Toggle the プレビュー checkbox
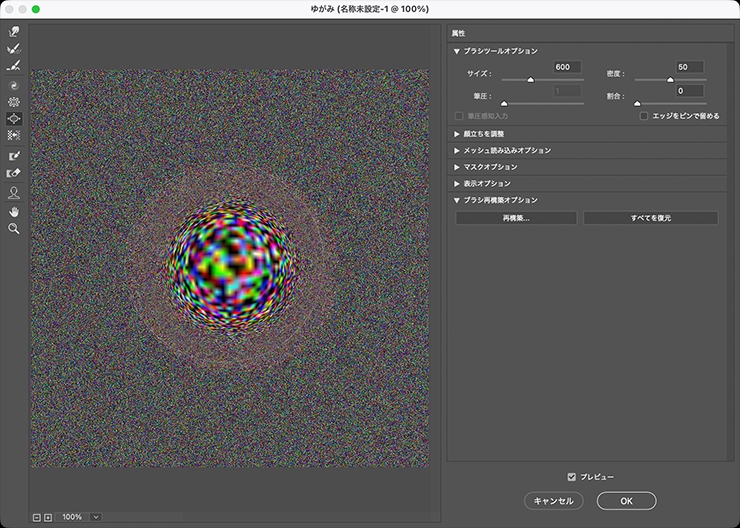The height and width of the screenshot is (528, 740). click(x=572, y=477)
